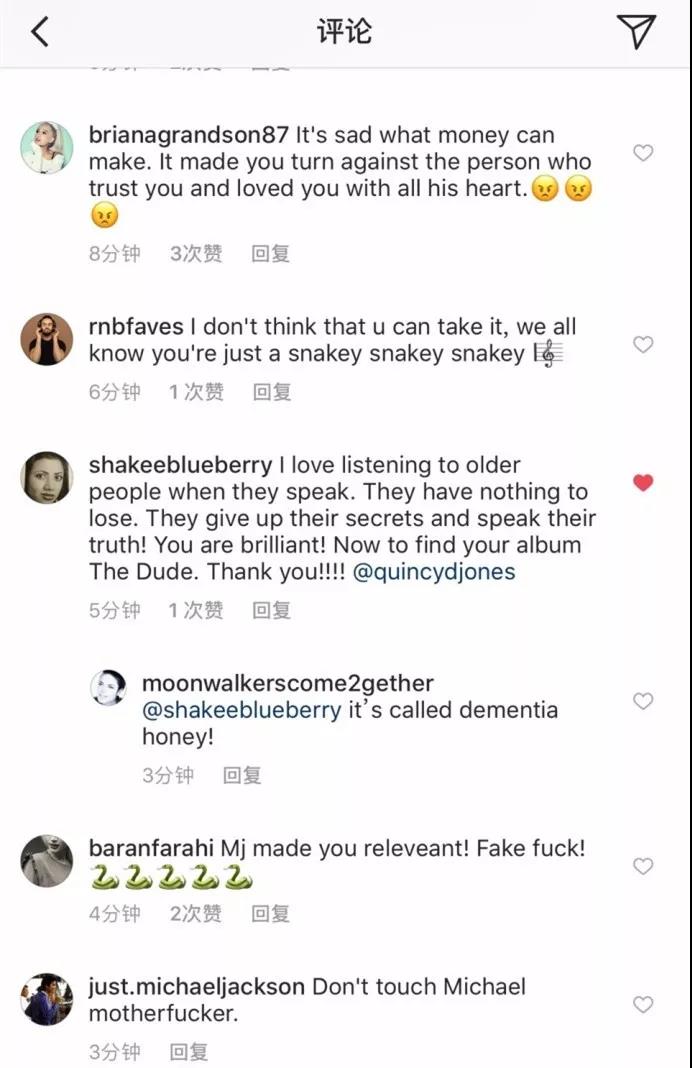Open brianagrandson87's profile picture
The width and height of the screenshot is (692, 1068).
click(47, 148)
